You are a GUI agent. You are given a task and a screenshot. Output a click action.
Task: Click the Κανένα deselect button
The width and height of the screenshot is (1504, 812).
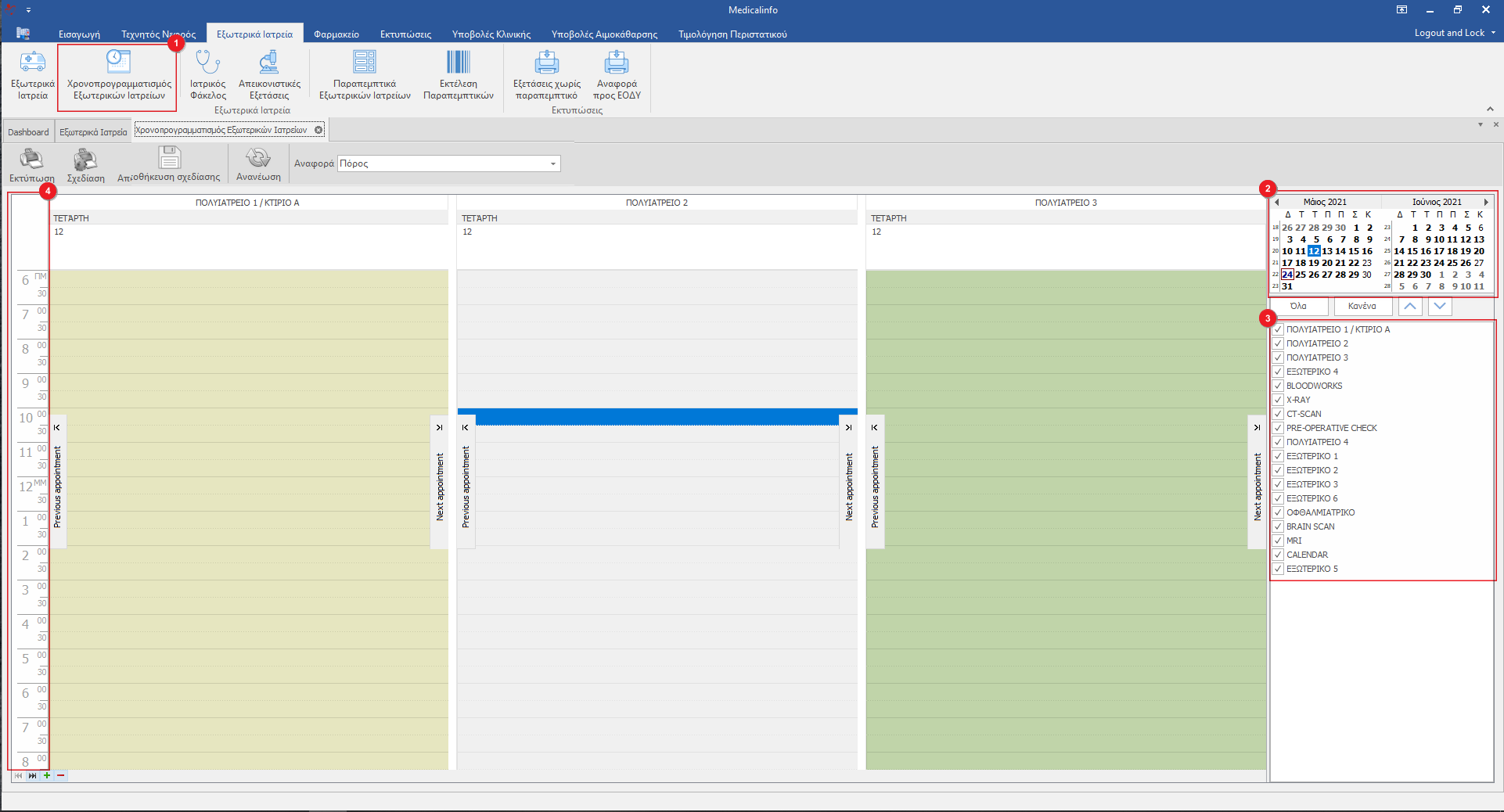(x=1362, y=306)
